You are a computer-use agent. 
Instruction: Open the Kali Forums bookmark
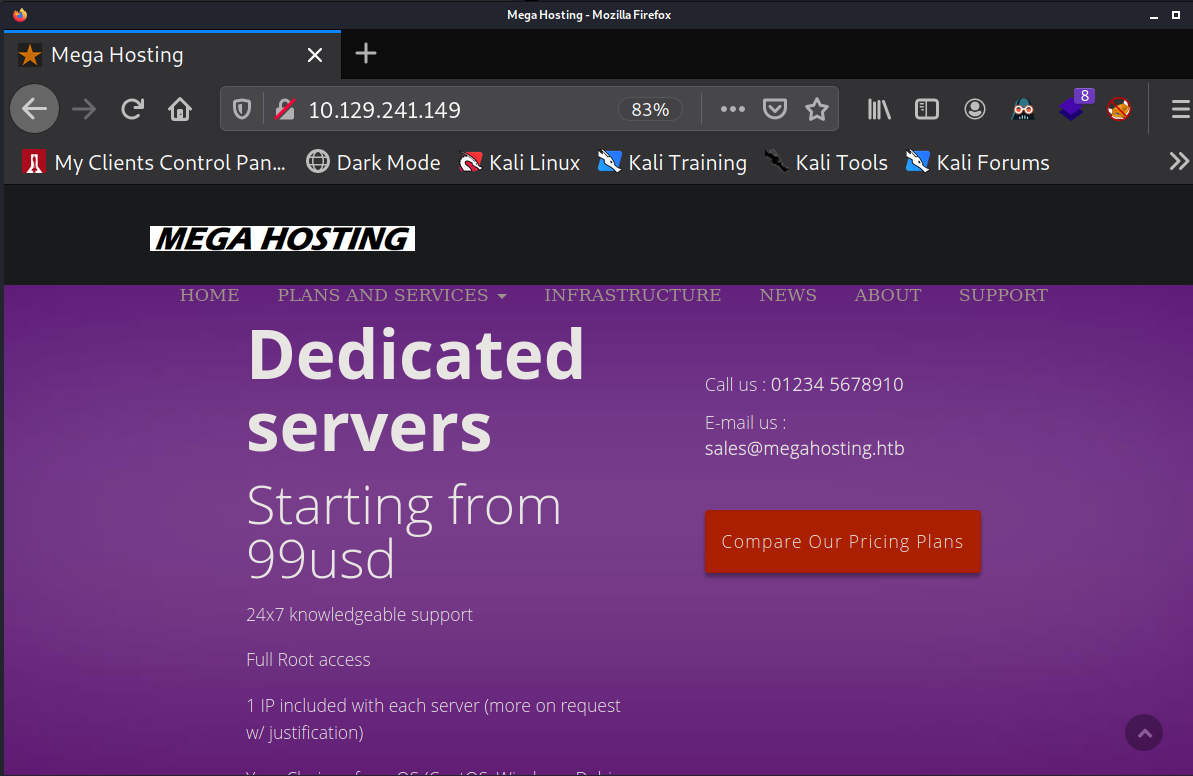[978, 162]
